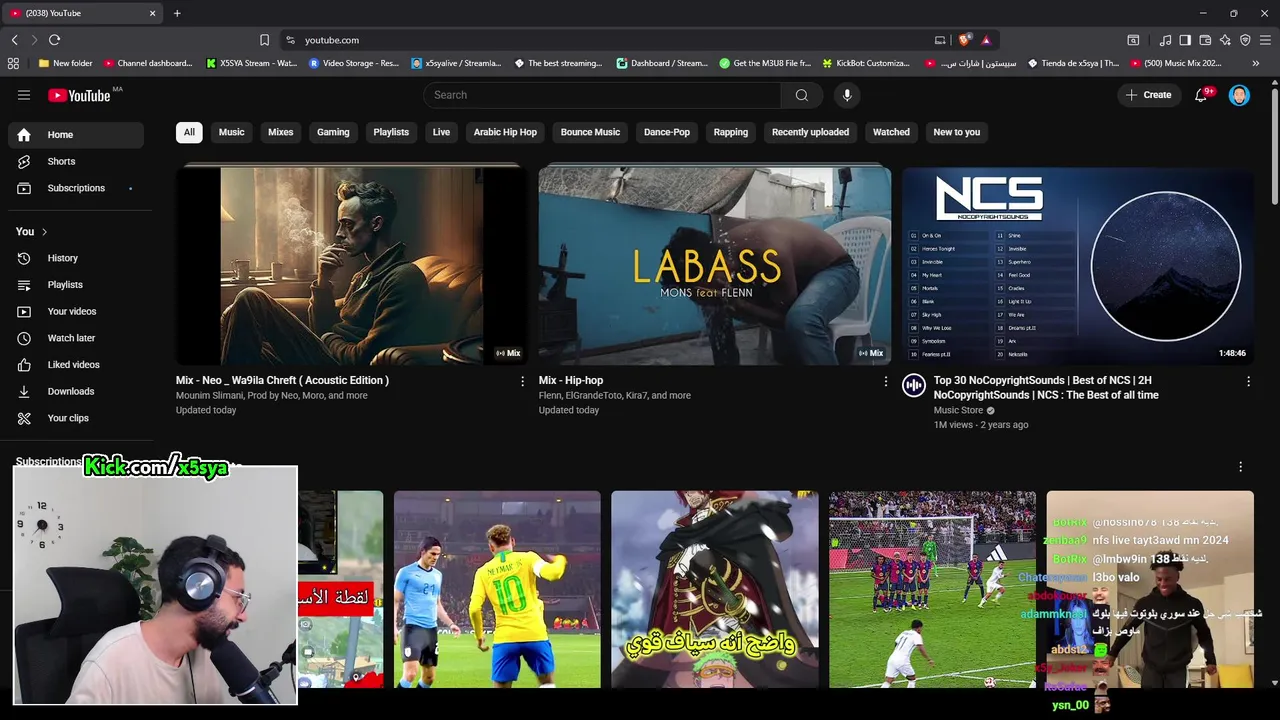Image resolution: width=1280 pixels, height=720 pixels.
Task: Open the browser main menu
Action: 1265,40
